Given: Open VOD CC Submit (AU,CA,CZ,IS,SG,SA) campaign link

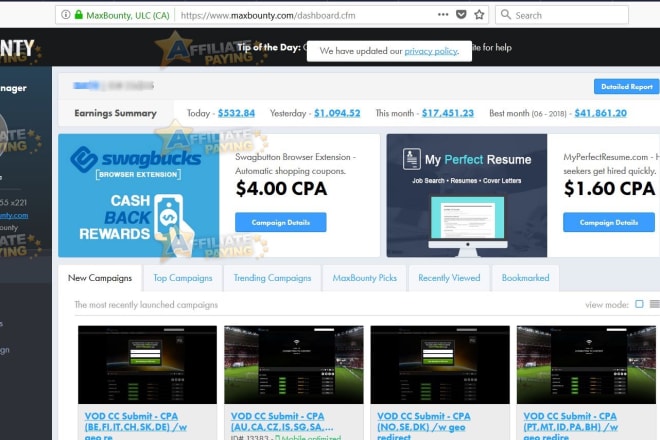Looking at the screenshot, I should coord(282,421).
